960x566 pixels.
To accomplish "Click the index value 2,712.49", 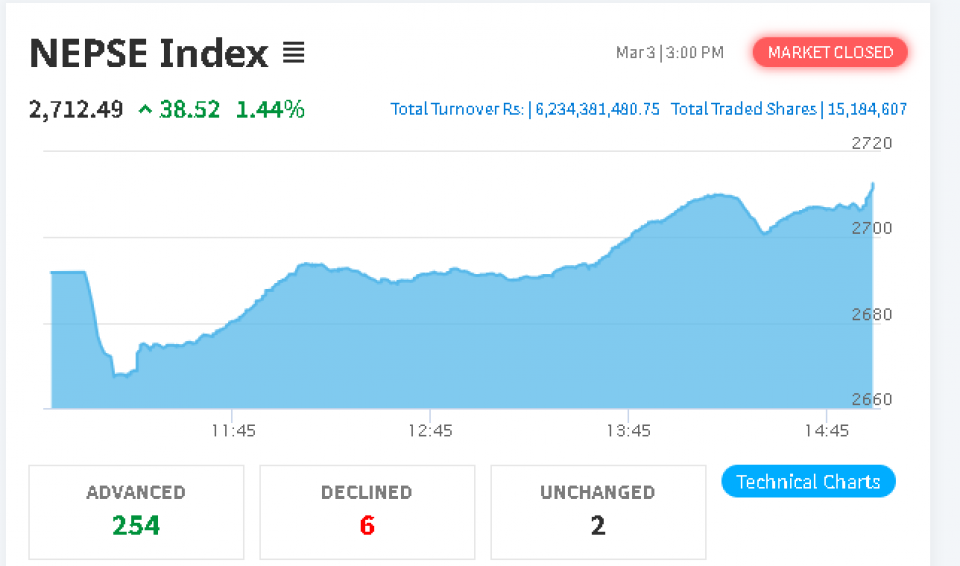I will 76,110.
